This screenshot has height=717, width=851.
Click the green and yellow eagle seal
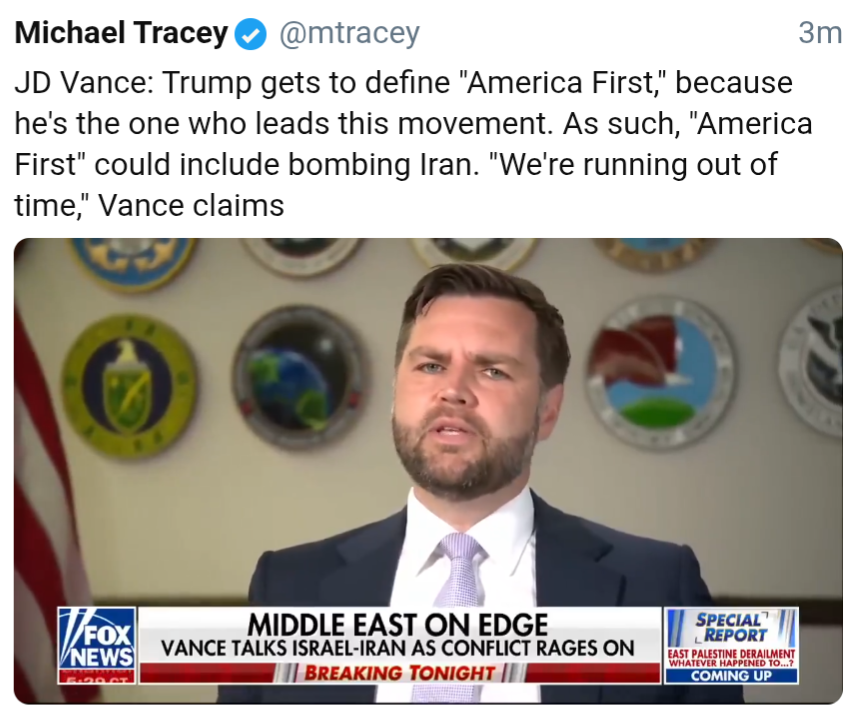pos(129,386)
